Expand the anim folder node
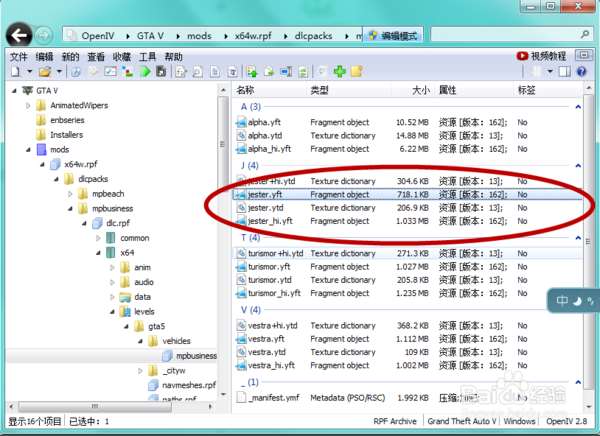 click(112, 268)
